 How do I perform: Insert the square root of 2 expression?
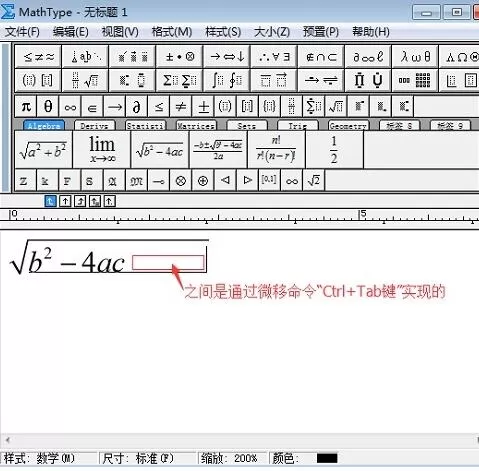[314, 181]
